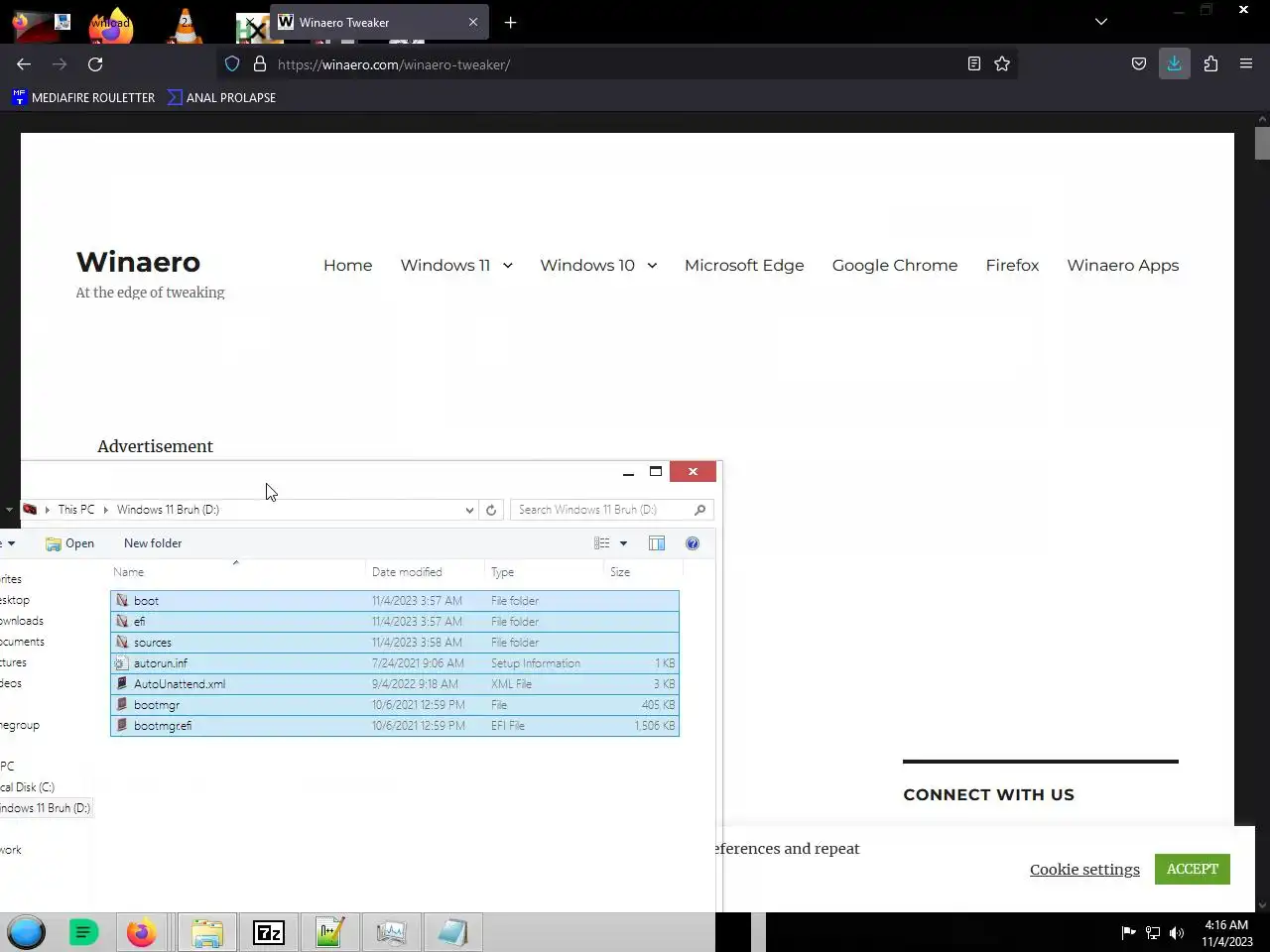Toggle reader view icon in address bar
The width and height of the screenshot is (1270, 952).
[x=974, y=63]
